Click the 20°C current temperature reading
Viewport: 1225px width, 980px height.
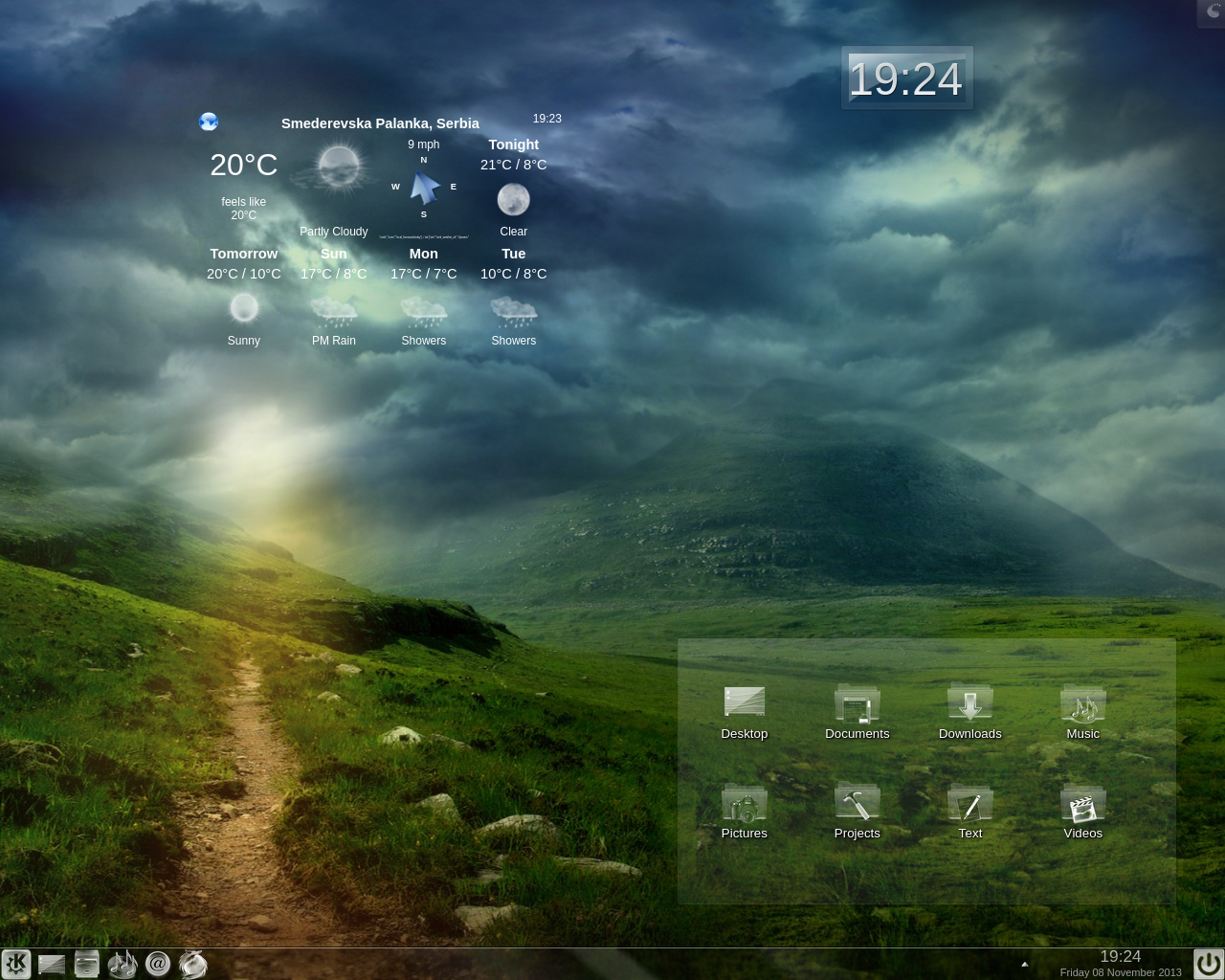tap(244, 166)
